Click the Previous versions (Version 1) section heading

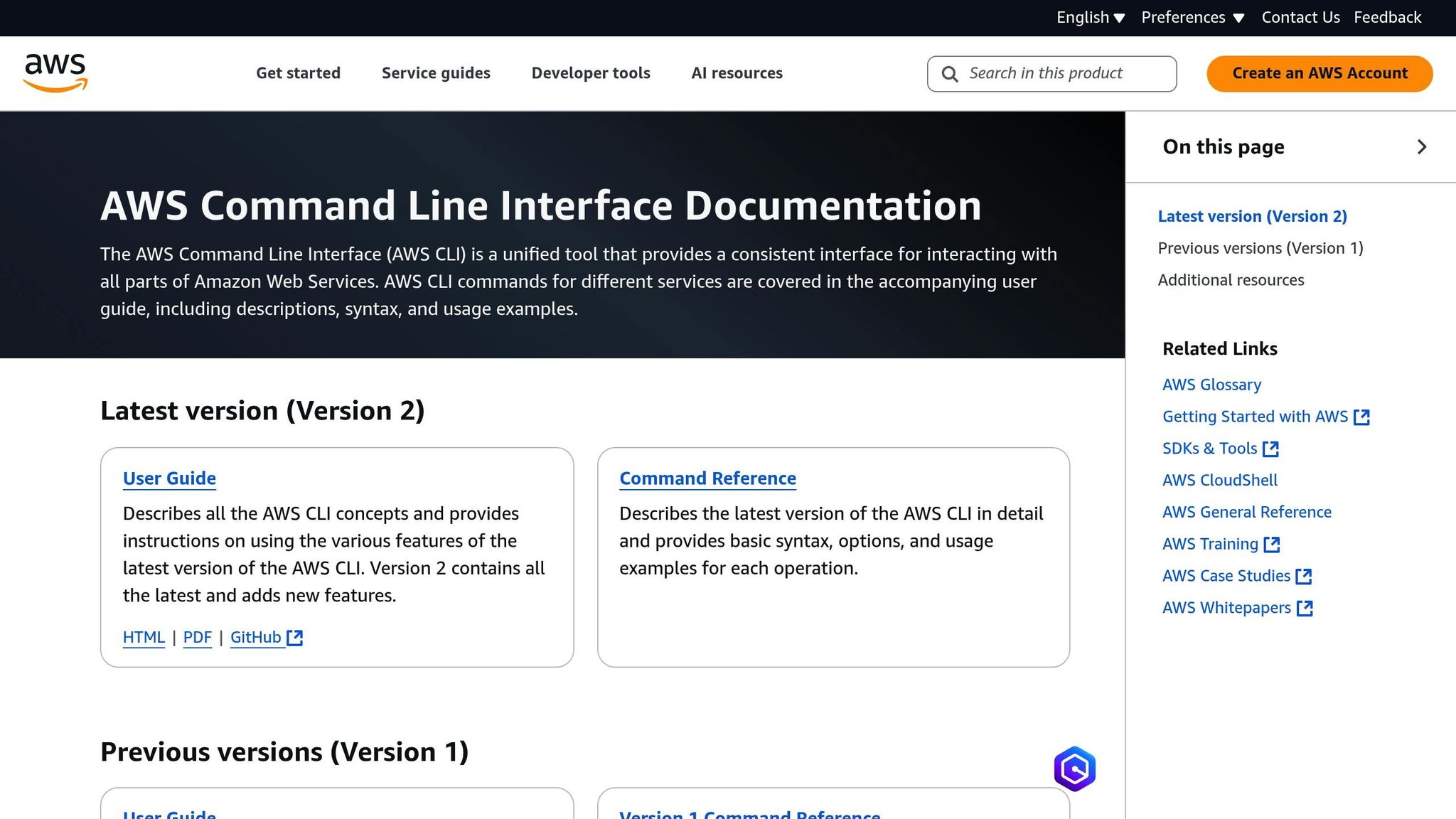coord(284,753)
